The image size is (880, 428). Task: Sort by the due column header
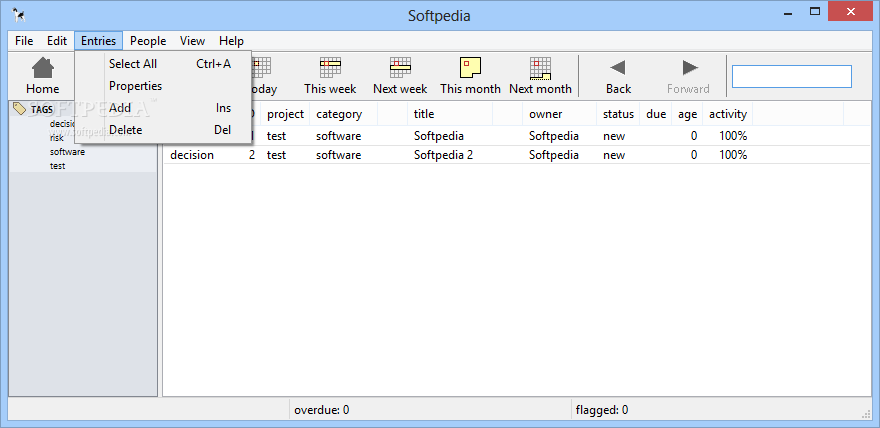656,114
